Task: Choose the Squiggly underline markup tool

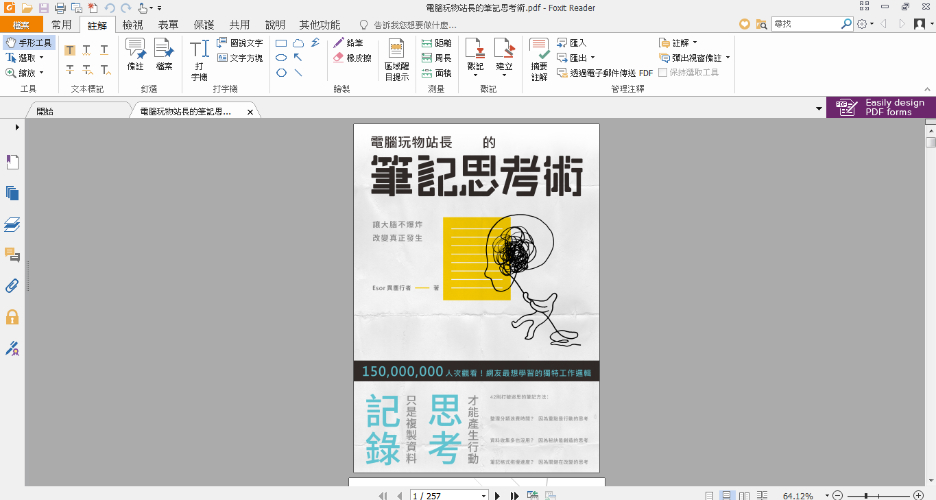Action: coord(87,50)
